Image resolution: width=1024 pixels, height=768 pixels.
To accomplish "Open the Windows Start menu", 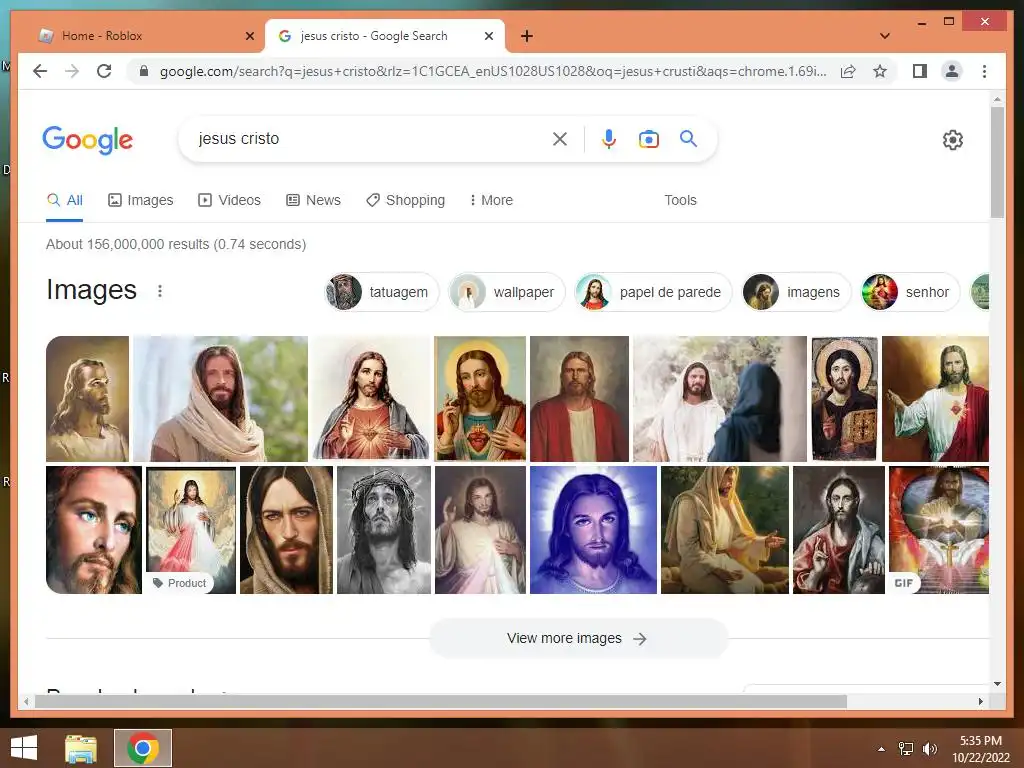I will (x=24, y=748).
